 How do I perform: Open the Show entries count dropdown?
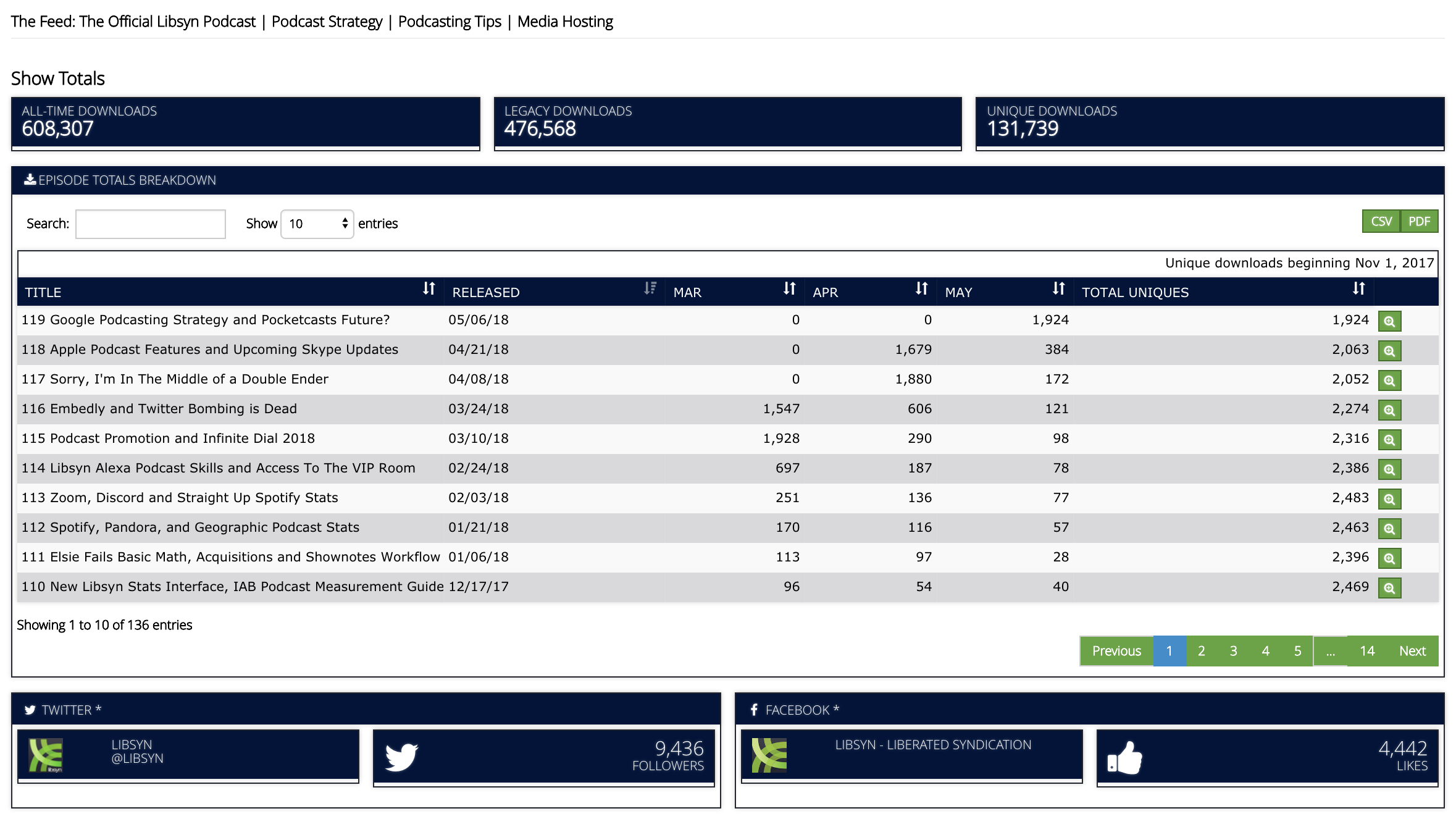(x=317, y=224)
